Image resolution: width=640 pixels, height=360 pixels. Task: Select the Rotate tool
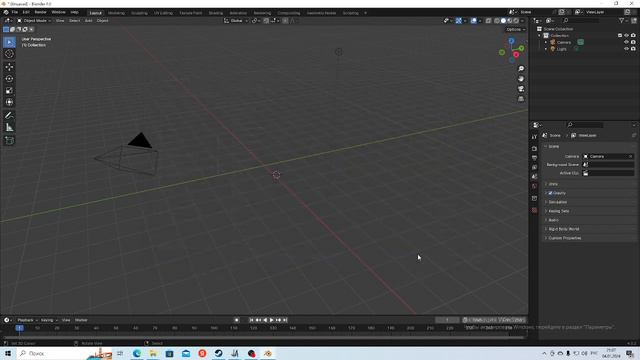pos(9,79)
